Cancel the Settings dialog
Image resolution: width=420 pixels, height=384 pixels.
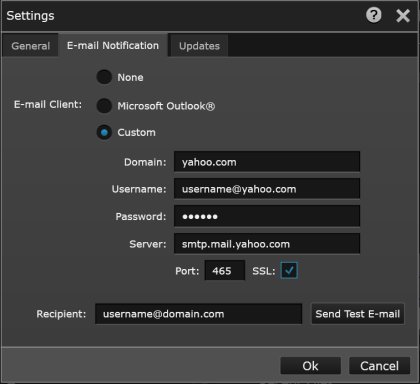379,366
